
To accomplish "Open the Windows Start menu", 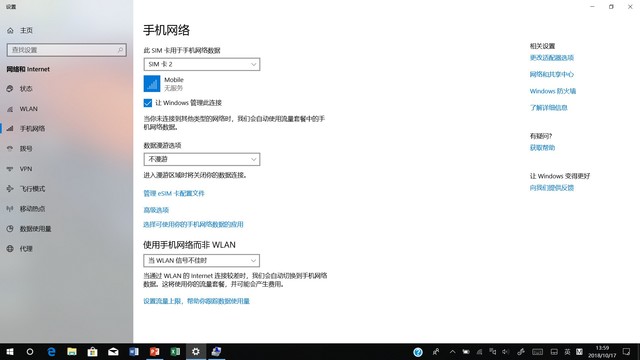I will click(10, 352).
